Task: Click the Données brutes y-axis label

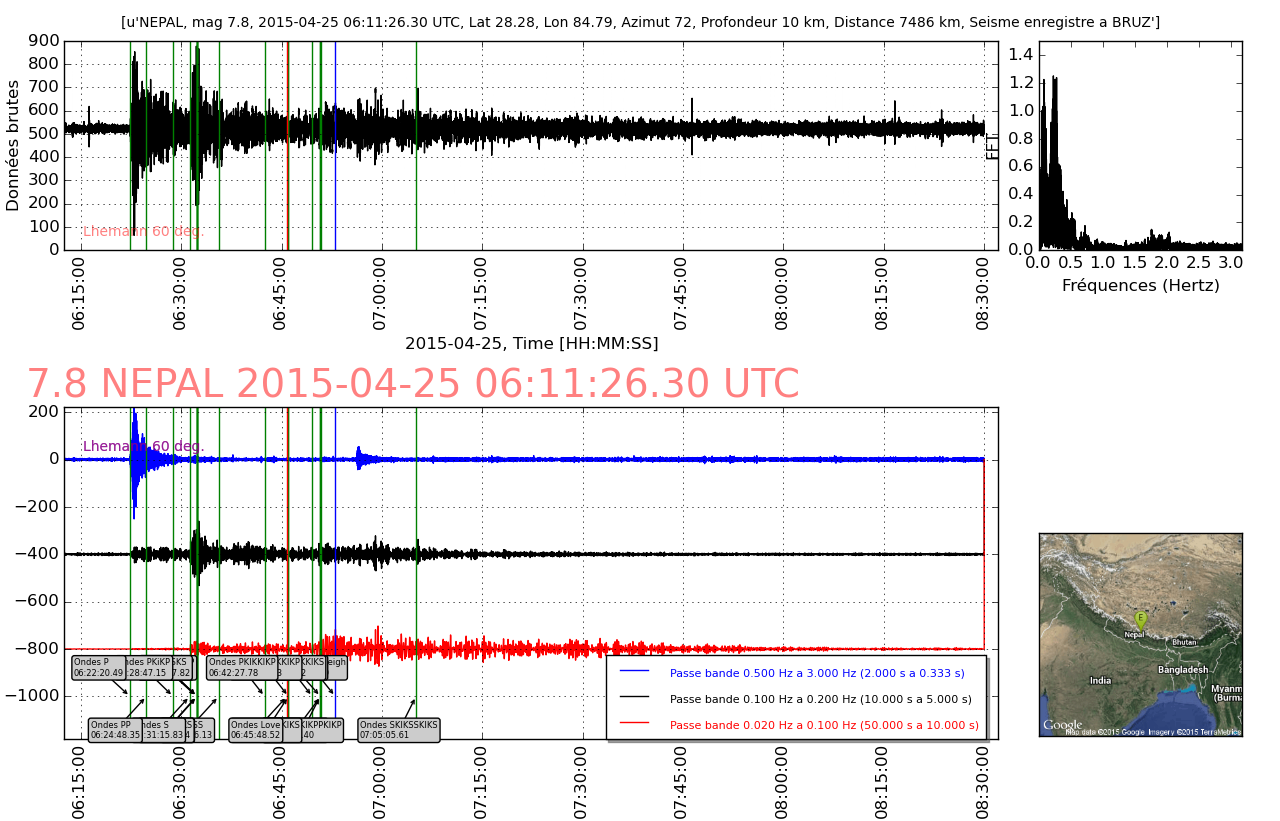Action: (13, 146)
